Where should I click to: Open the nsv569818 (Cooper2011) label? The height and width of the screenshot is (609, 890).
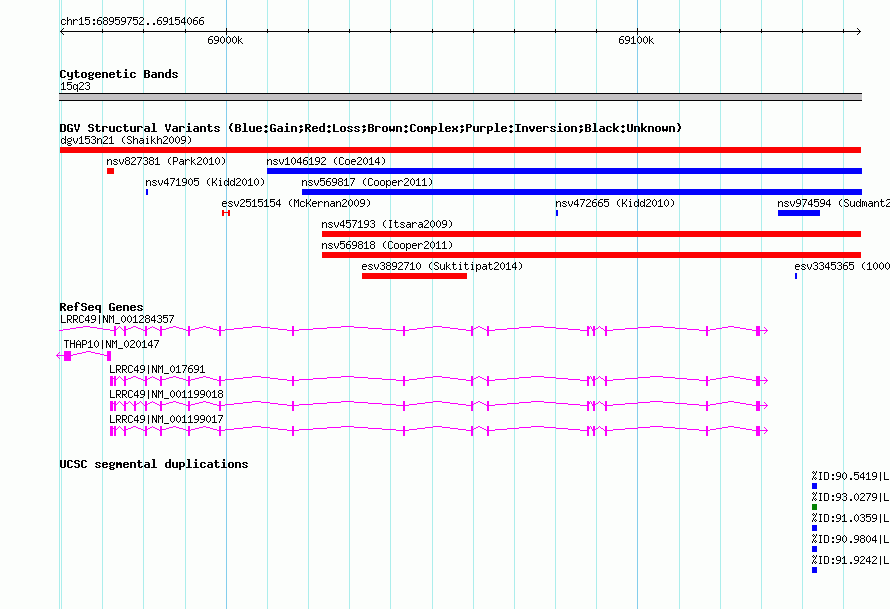pyautogui.click(x=387, y=245)
